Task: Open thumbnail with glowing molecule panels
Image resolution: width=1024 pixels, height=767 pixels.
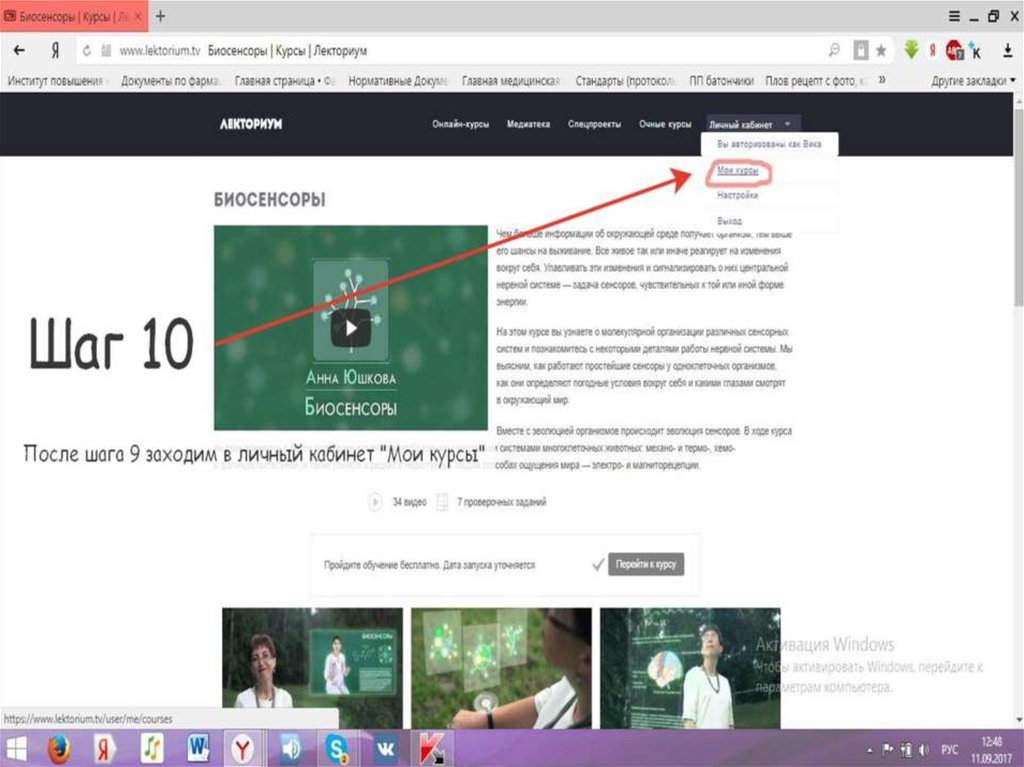Action: pos(502,667)
